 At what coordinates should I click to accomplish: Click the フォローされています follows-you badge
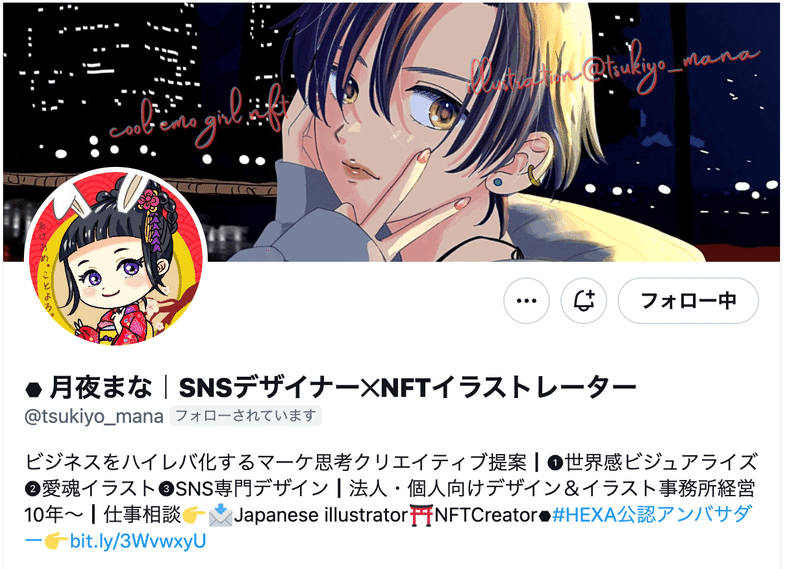pyautogui.click(x=245, y=416)
